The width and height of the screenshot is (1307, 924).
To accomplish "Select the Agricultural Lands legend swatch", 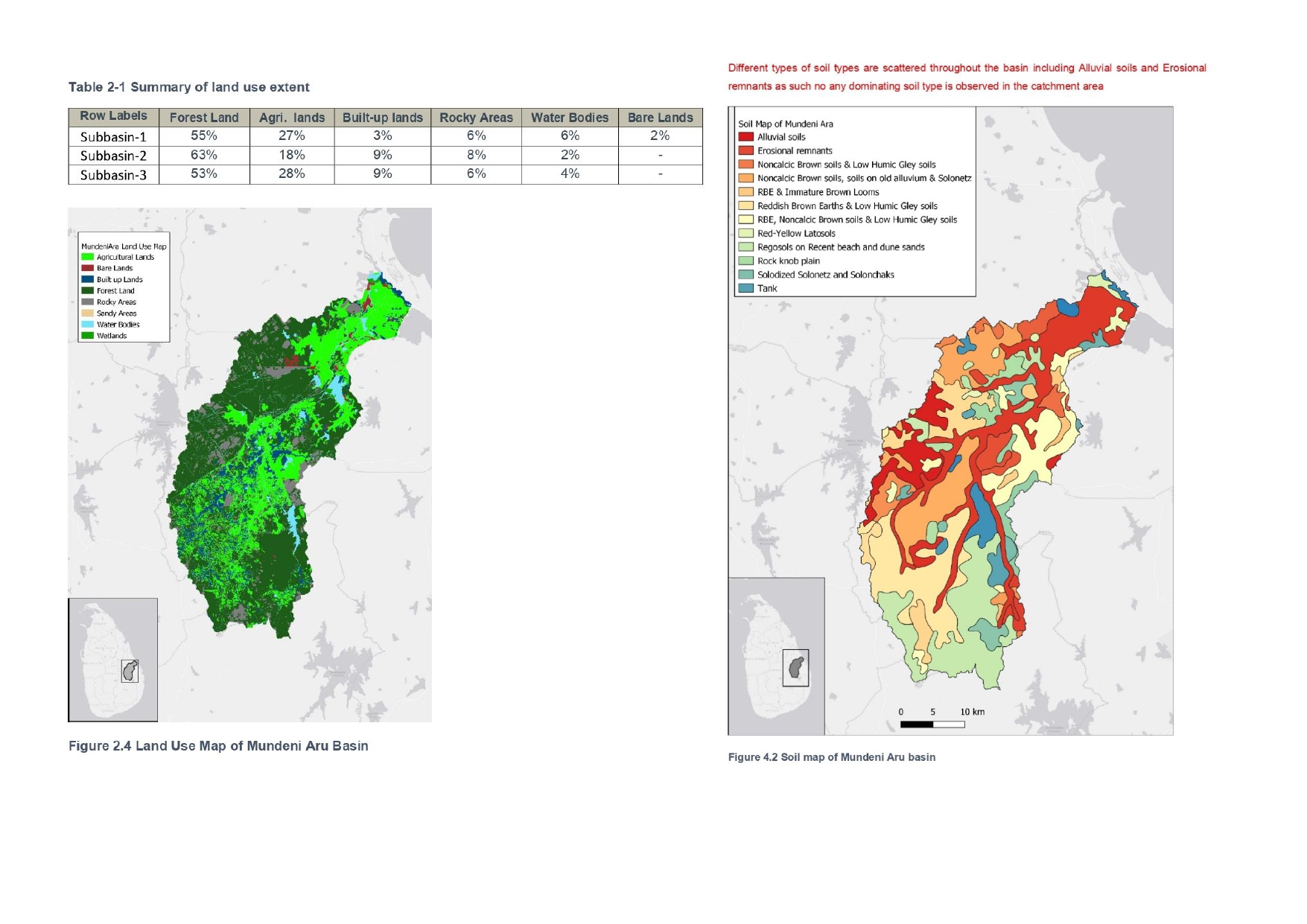I will click(88, 257).
